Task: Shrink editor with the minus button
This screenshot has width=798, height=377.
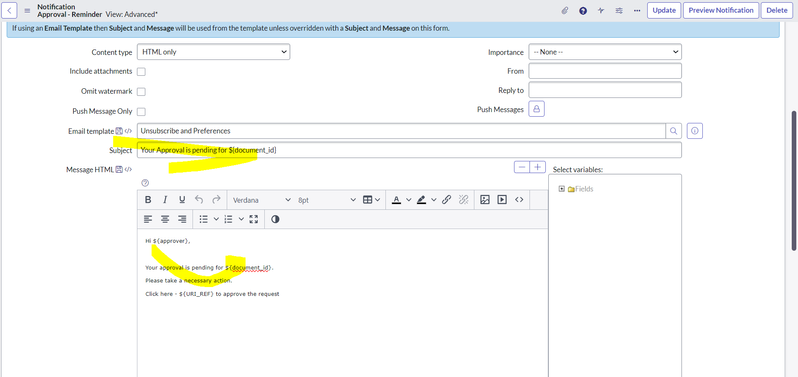Action: click(522, 167)
